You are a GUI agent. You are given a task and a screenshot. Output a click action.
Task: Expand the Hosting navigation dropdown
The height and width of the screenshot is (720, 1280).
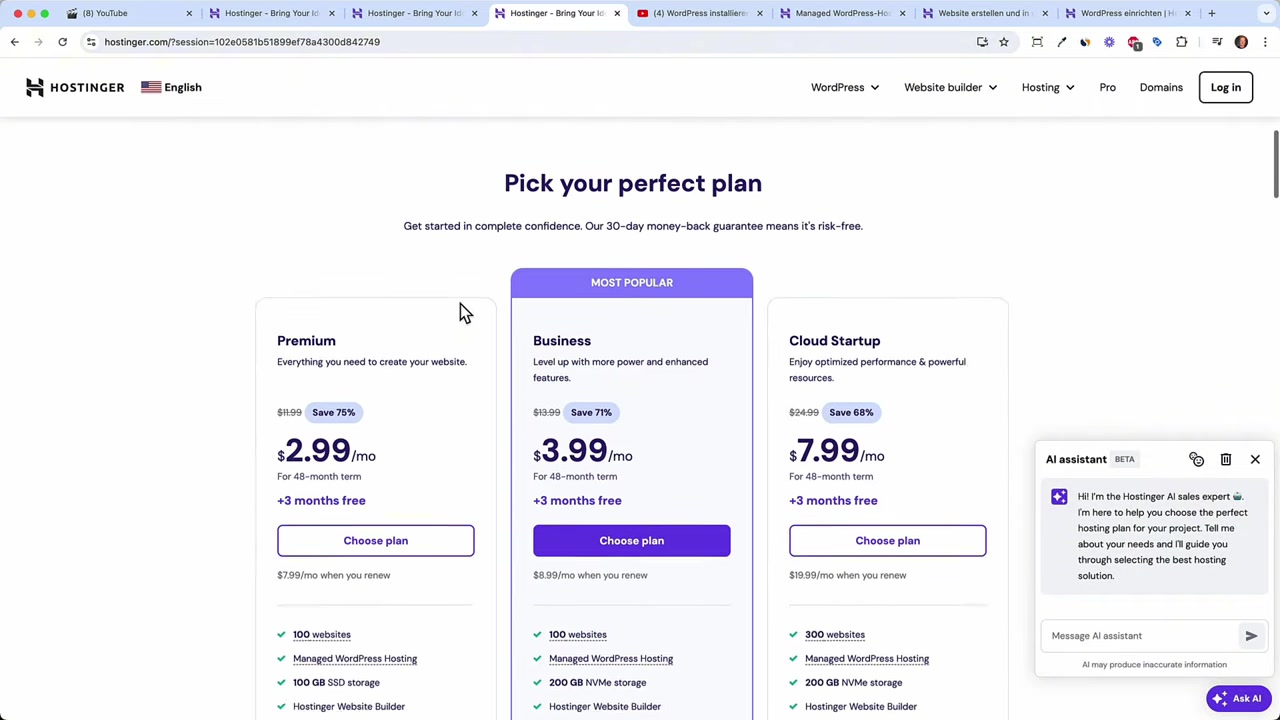tap(1048, 87)
